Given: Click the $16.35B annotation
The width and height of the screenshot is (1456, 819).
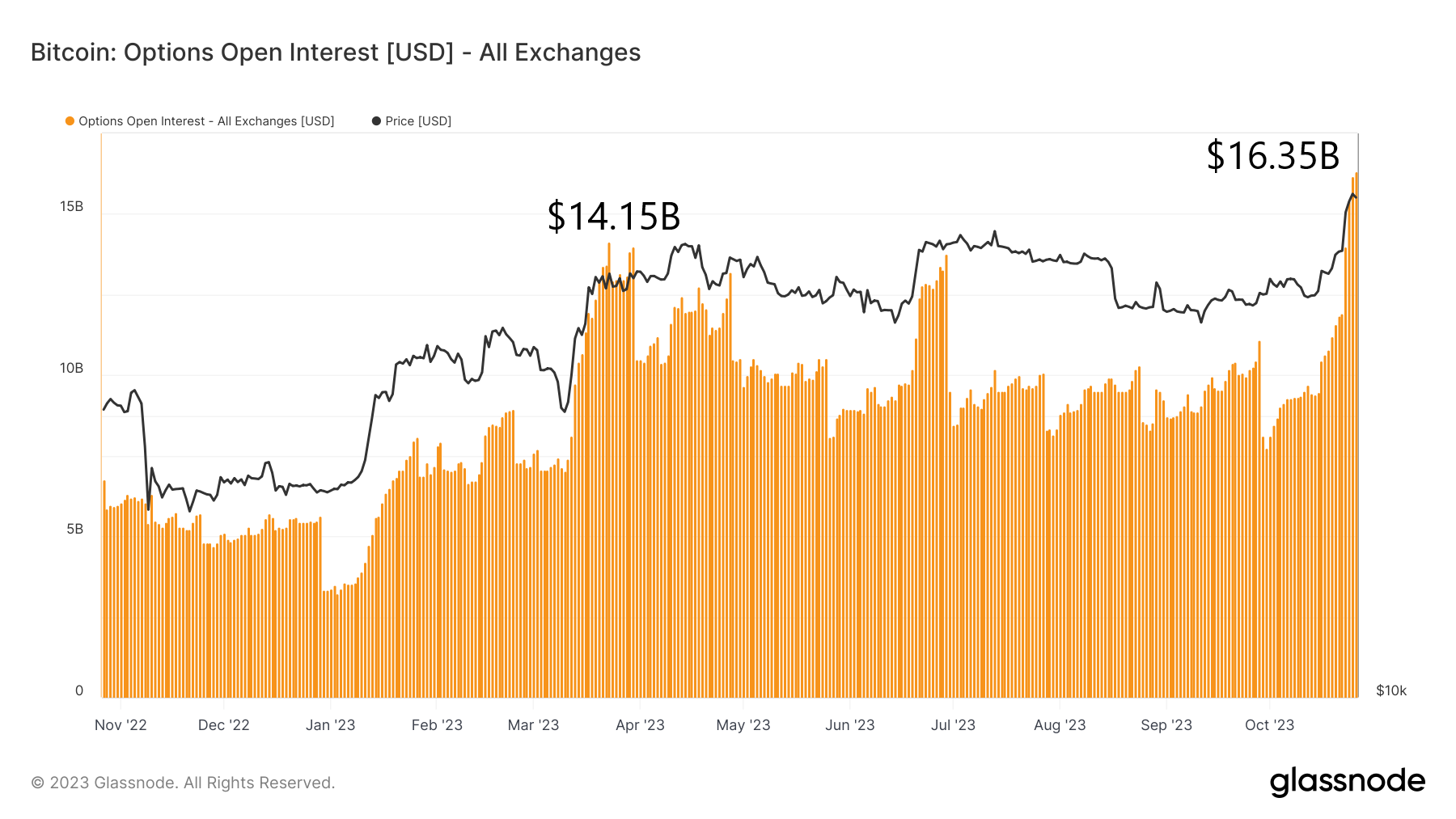Looking at the screenshot, I should click(x=1273, y=156).
